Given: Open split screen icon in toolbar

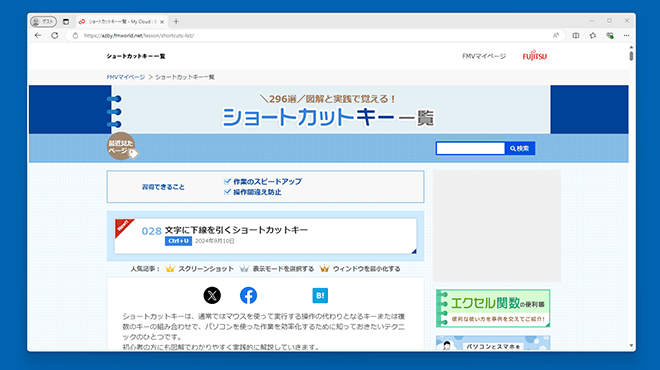Looking at the screenshot, I should [576, 36].
